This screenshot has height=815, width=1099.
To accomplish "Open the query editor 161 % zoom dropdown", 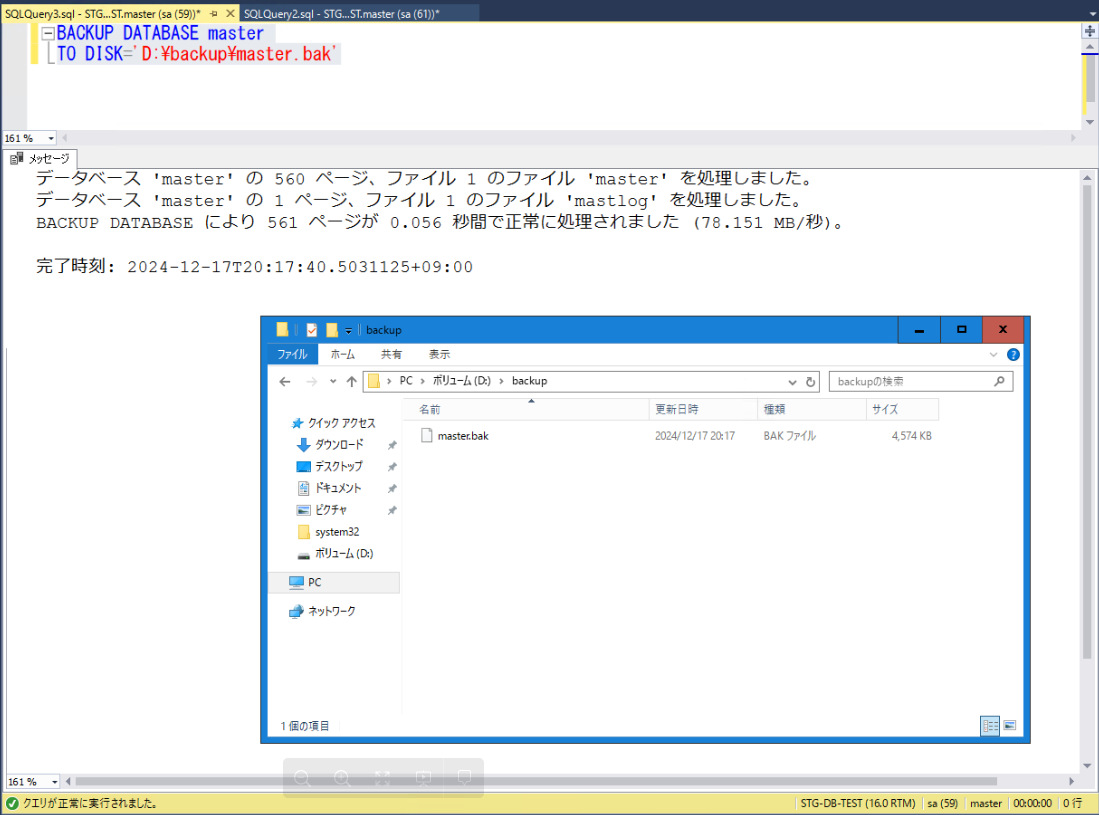I will [x=51, y=139].
